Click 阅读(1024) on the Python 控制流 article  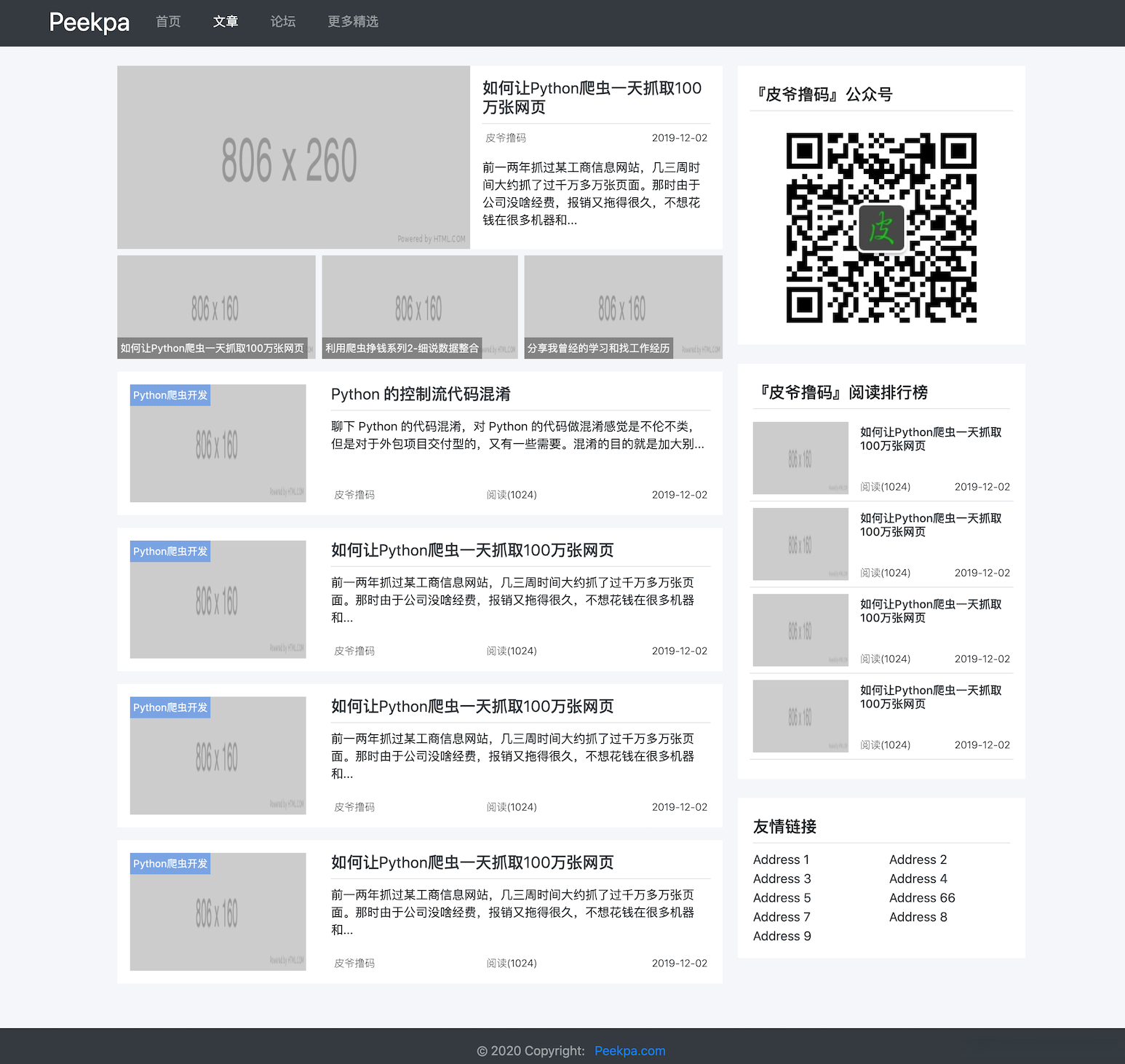click(x=512, y=494)
